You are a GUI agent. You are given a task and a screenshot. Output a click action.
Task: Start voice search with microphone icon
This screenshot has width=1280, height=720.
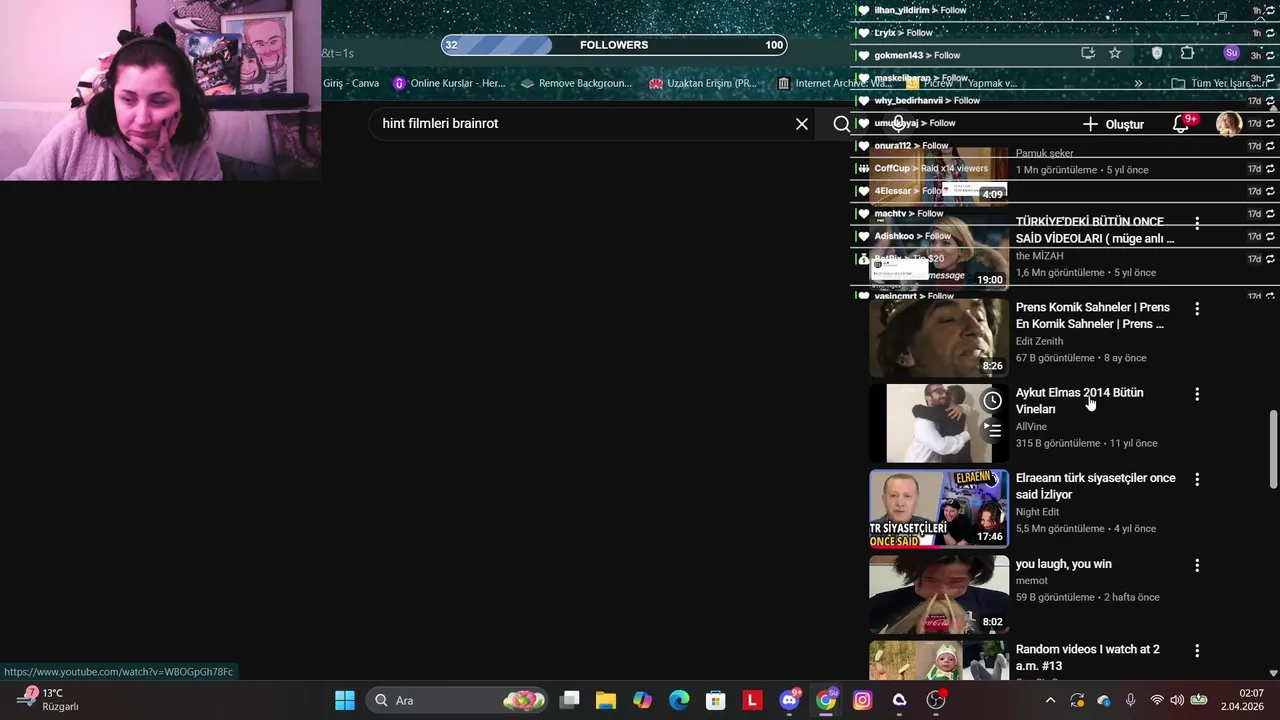[x=898, y=123]
